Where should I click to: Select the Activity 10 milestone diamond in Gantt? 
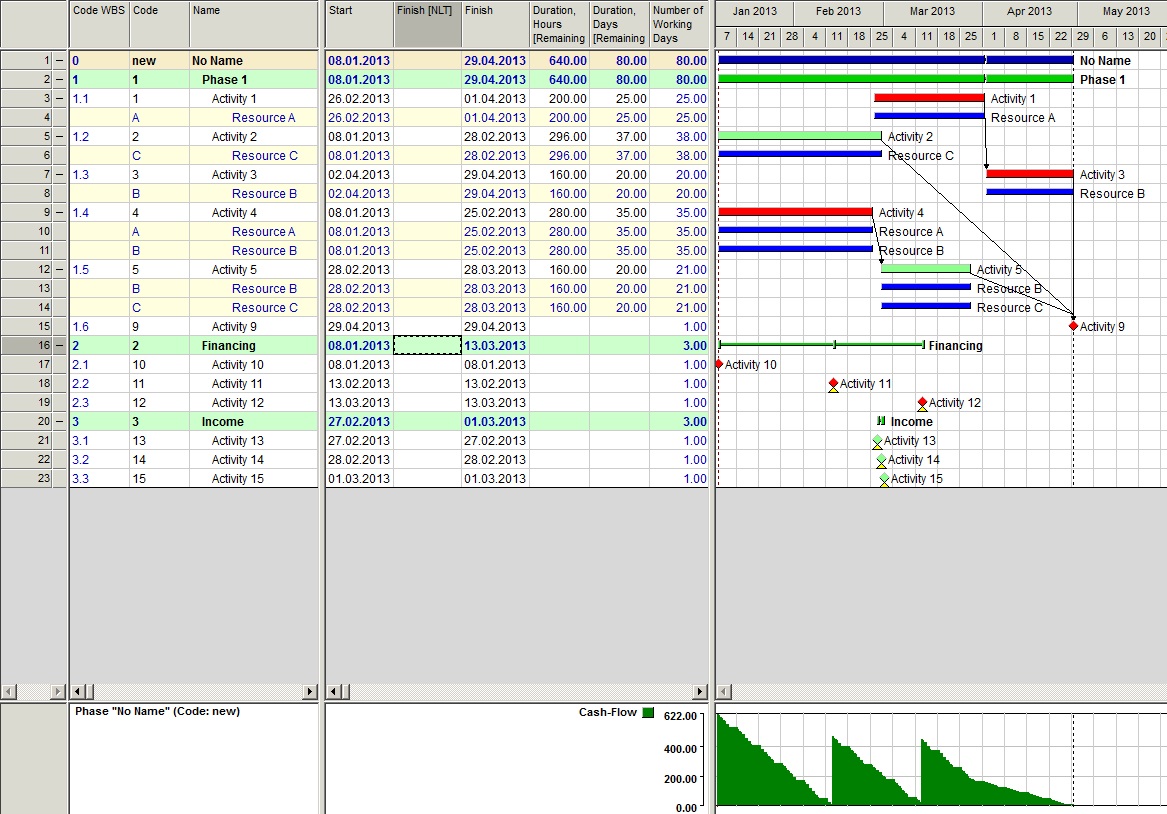(719, 364)
